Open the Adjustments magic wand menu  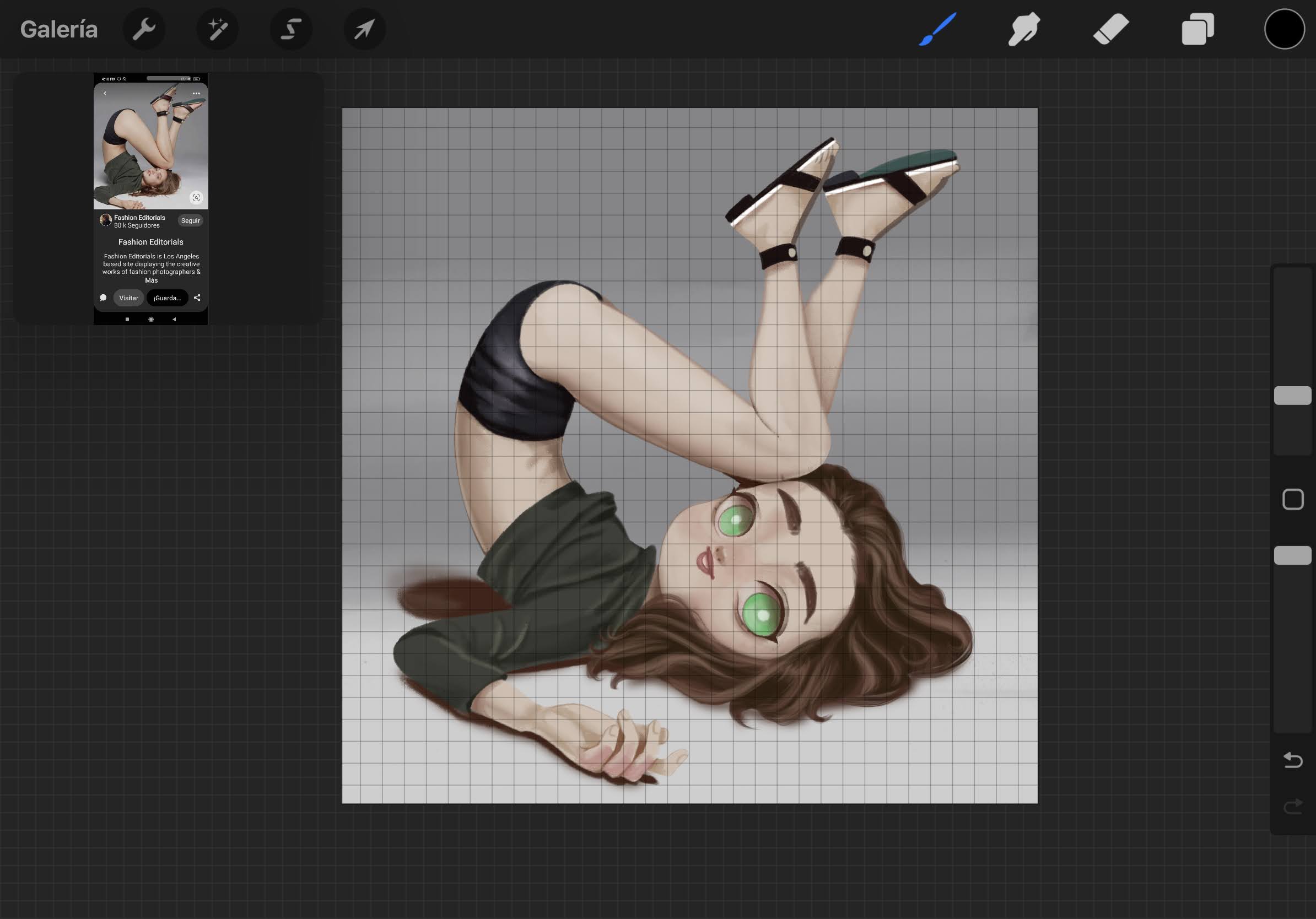tap(218, 29)
